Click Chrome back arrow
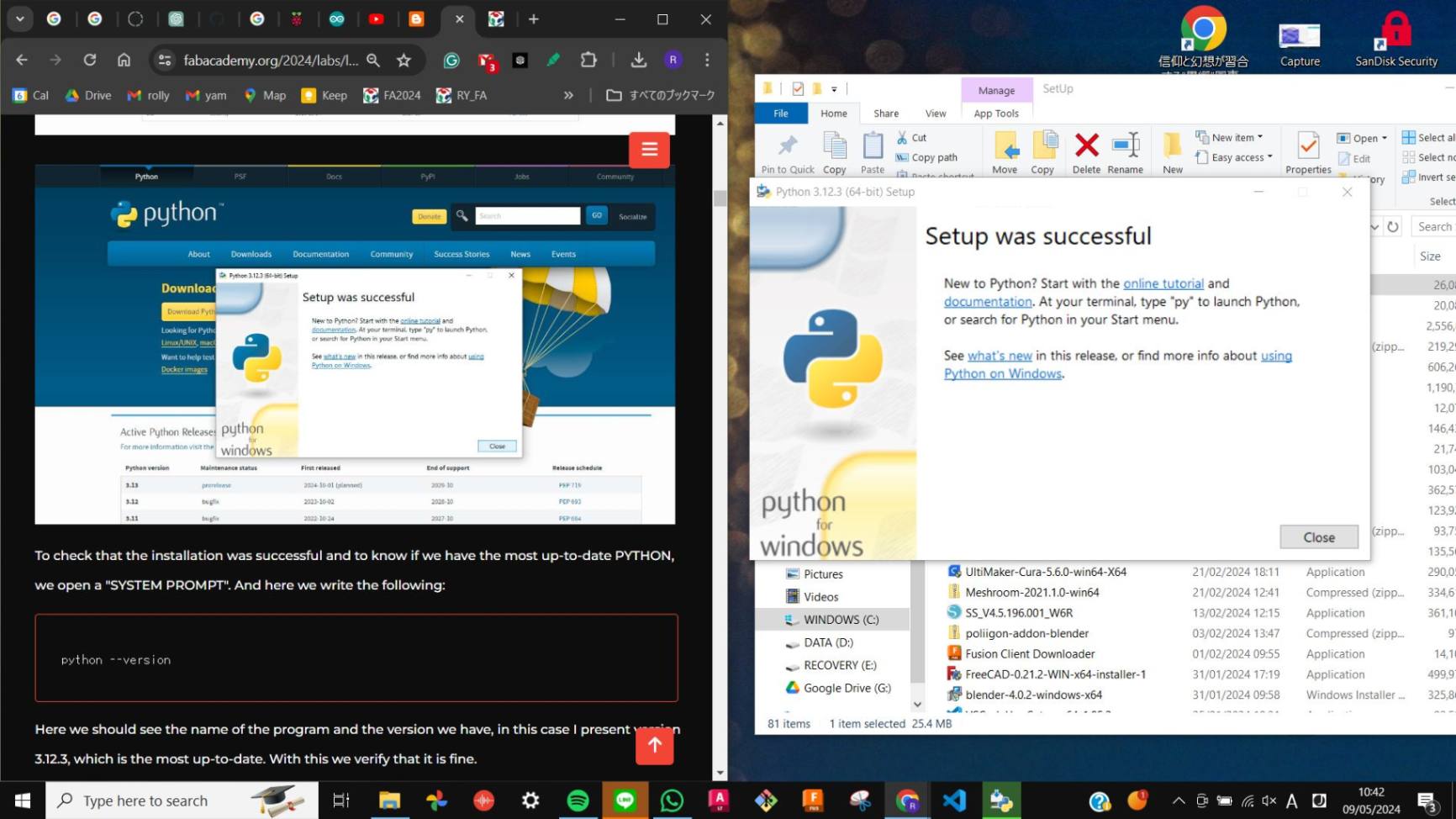Image resolution: width=1456 pixels, height=819 pixels. 22,60
